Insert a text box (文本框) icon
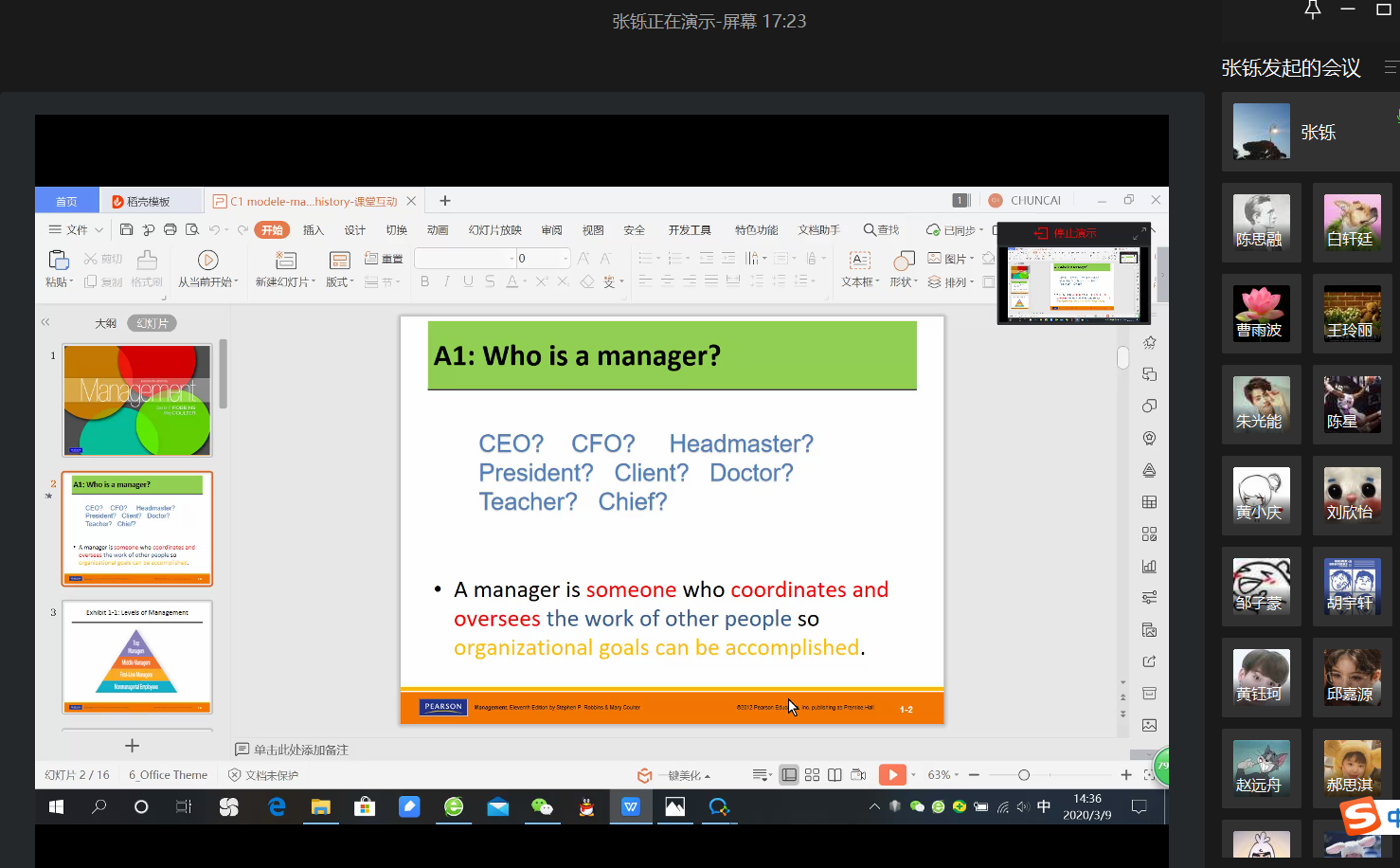 tap(860, 260)
